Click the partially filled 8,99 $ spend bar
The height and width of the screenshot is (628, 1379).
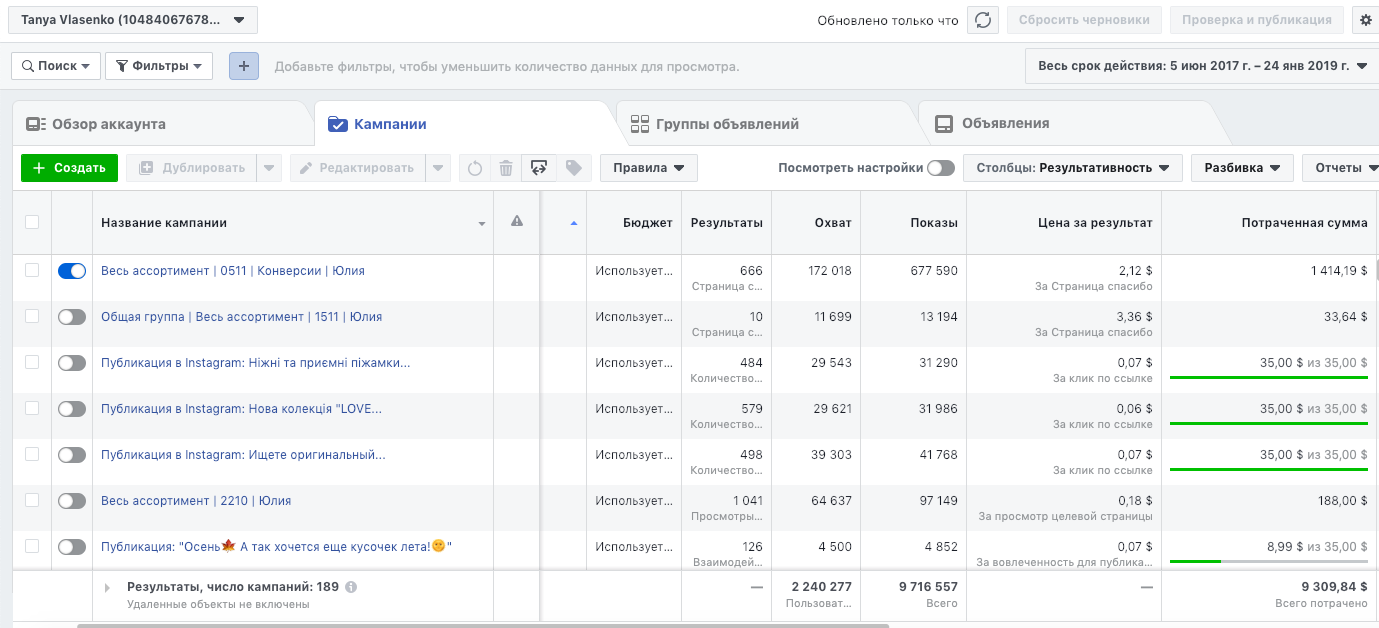(1268, 562)
